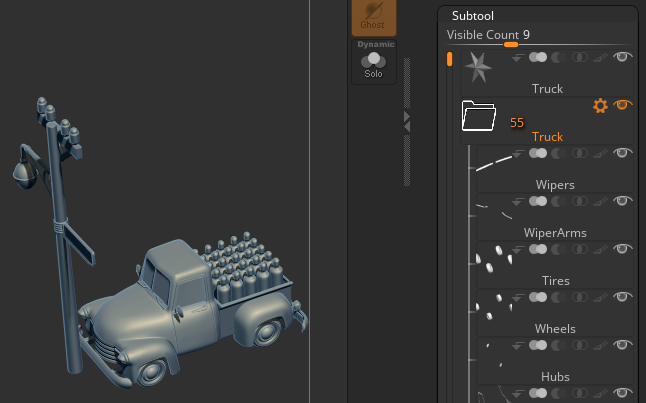Click the arrow icon on Wipers row

click(x=518, y=154)
